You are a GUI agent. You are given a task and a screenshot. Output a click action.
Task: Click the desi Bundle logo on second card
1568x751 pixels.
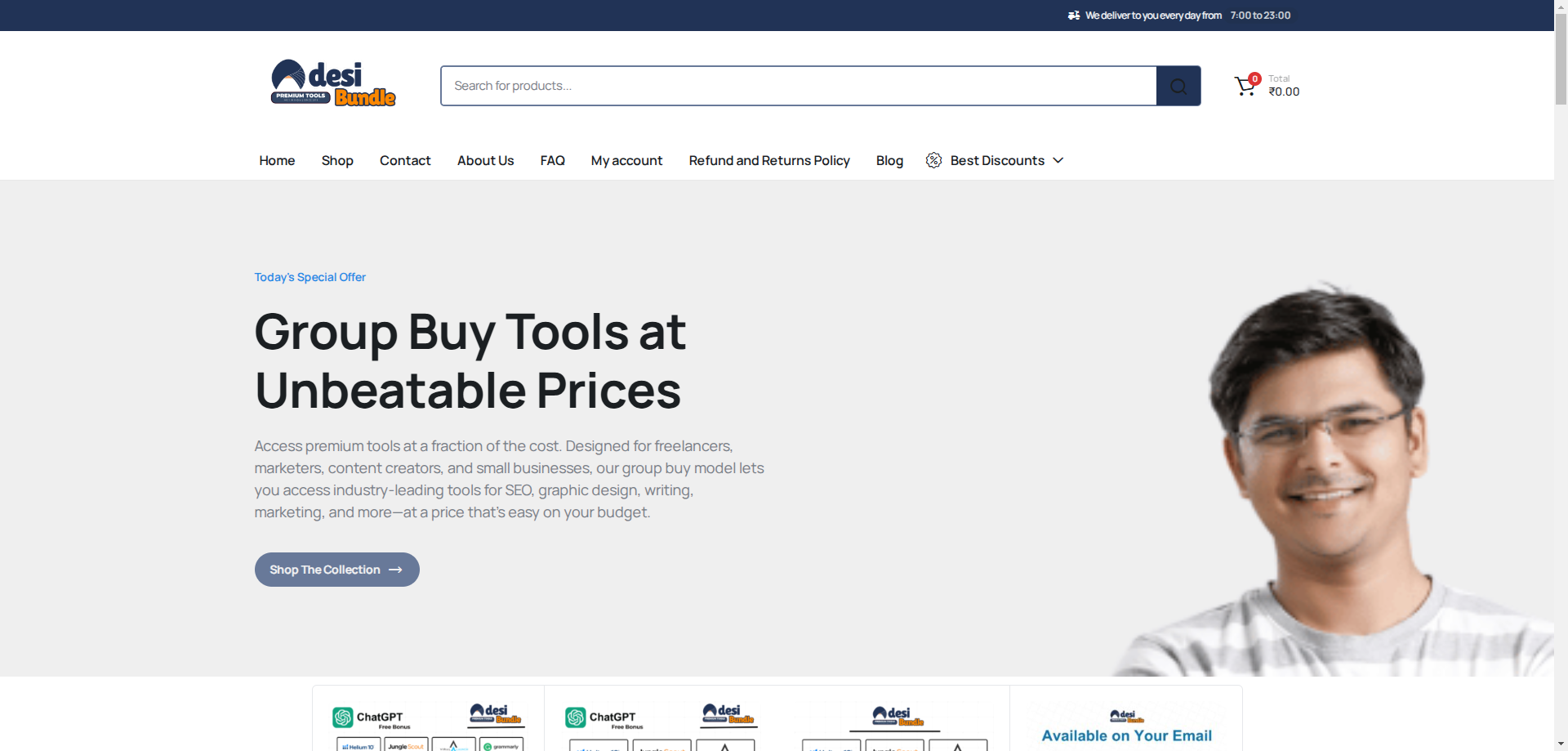(x=729, y=716)
